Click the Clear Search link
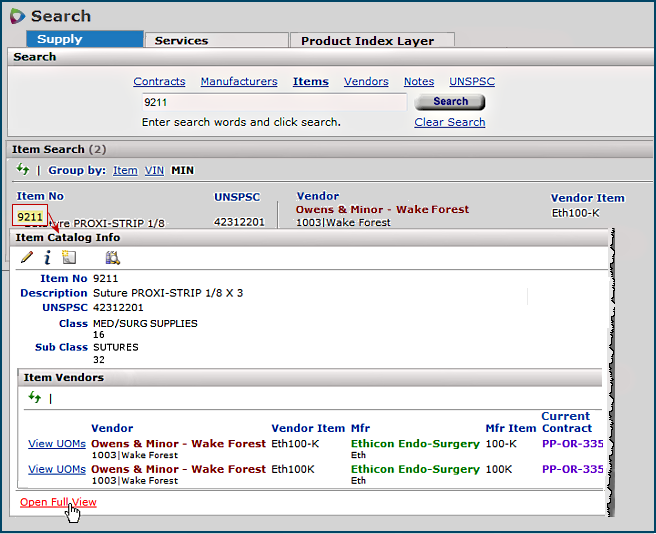 (449, 122)
